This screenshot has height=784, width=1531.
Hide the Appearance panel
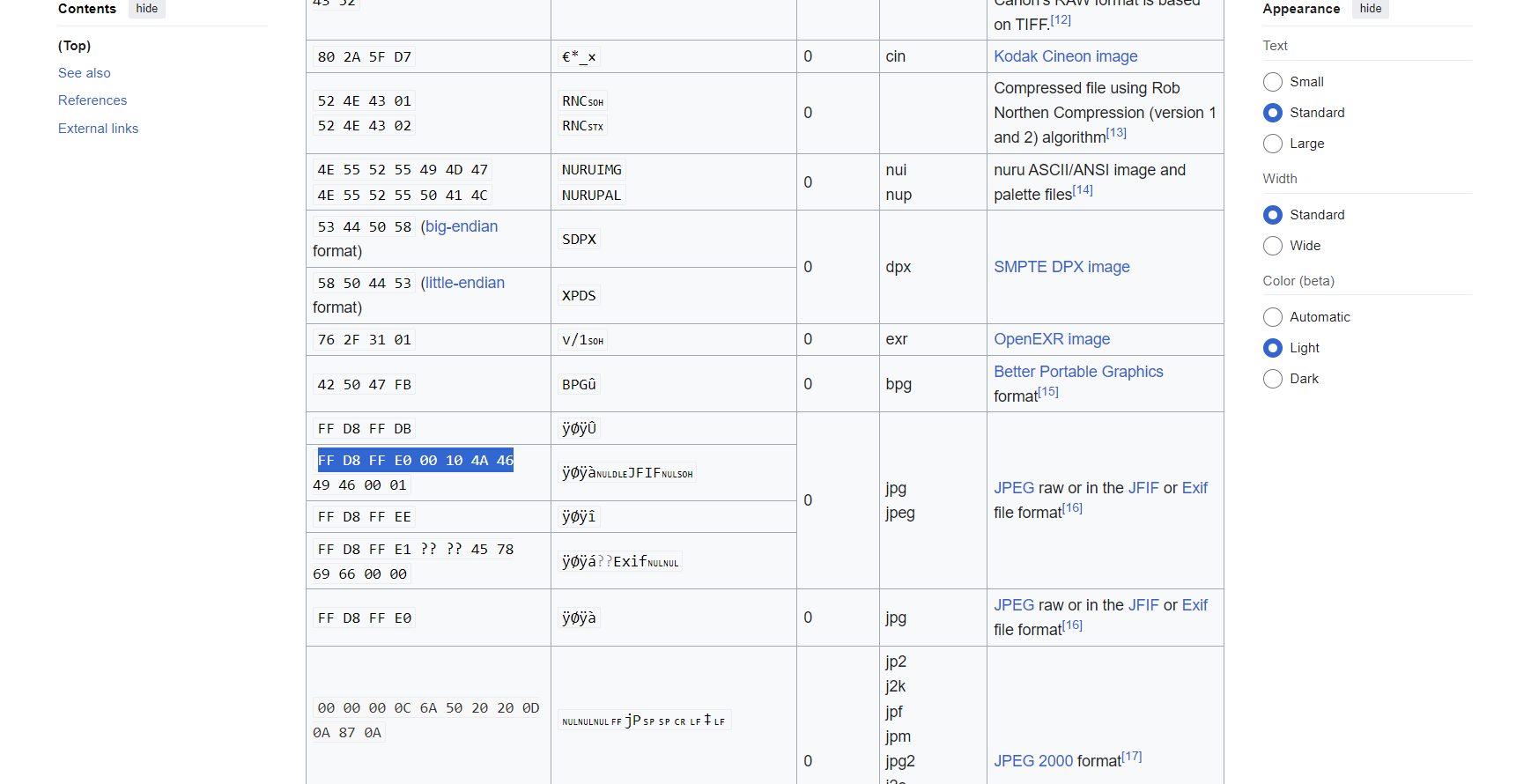tap(1370, 9)
